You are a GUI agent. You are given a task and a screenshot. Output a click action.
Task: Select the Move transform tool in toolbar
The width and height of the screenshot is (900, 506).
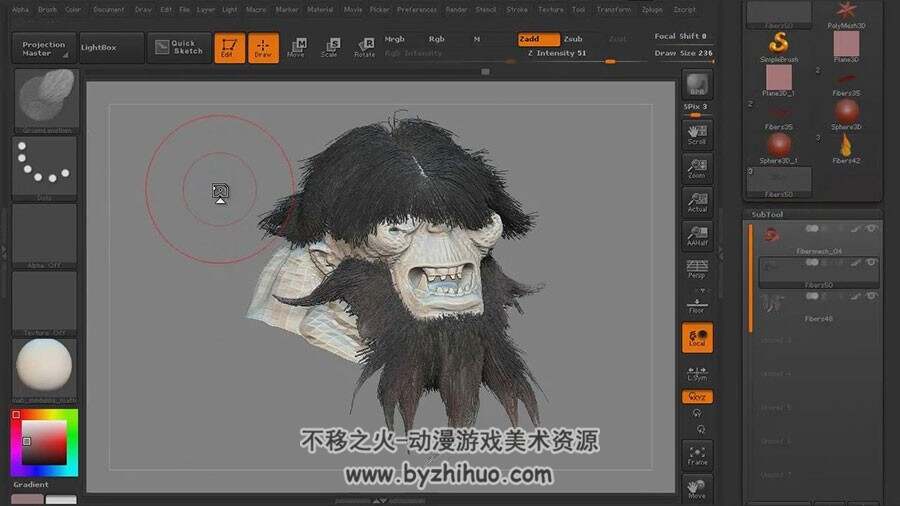[296, 48]
